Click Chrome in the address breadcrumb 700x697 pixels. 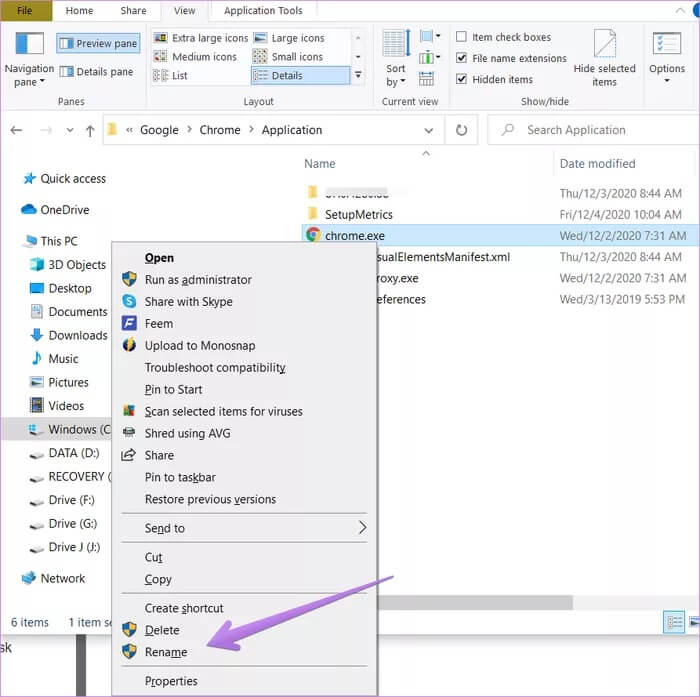click(220, 130)
